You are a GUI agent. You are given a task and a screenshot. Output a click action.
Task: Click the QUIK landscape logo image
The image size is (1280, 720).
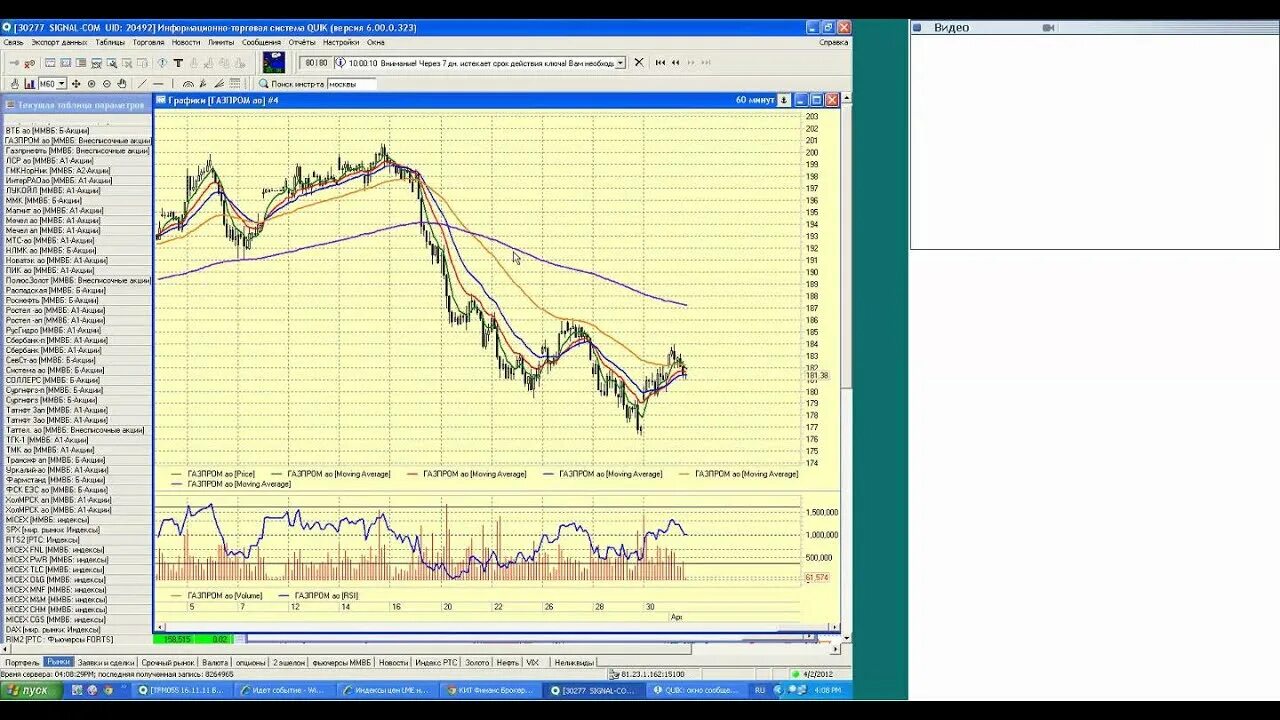point(273,62)
